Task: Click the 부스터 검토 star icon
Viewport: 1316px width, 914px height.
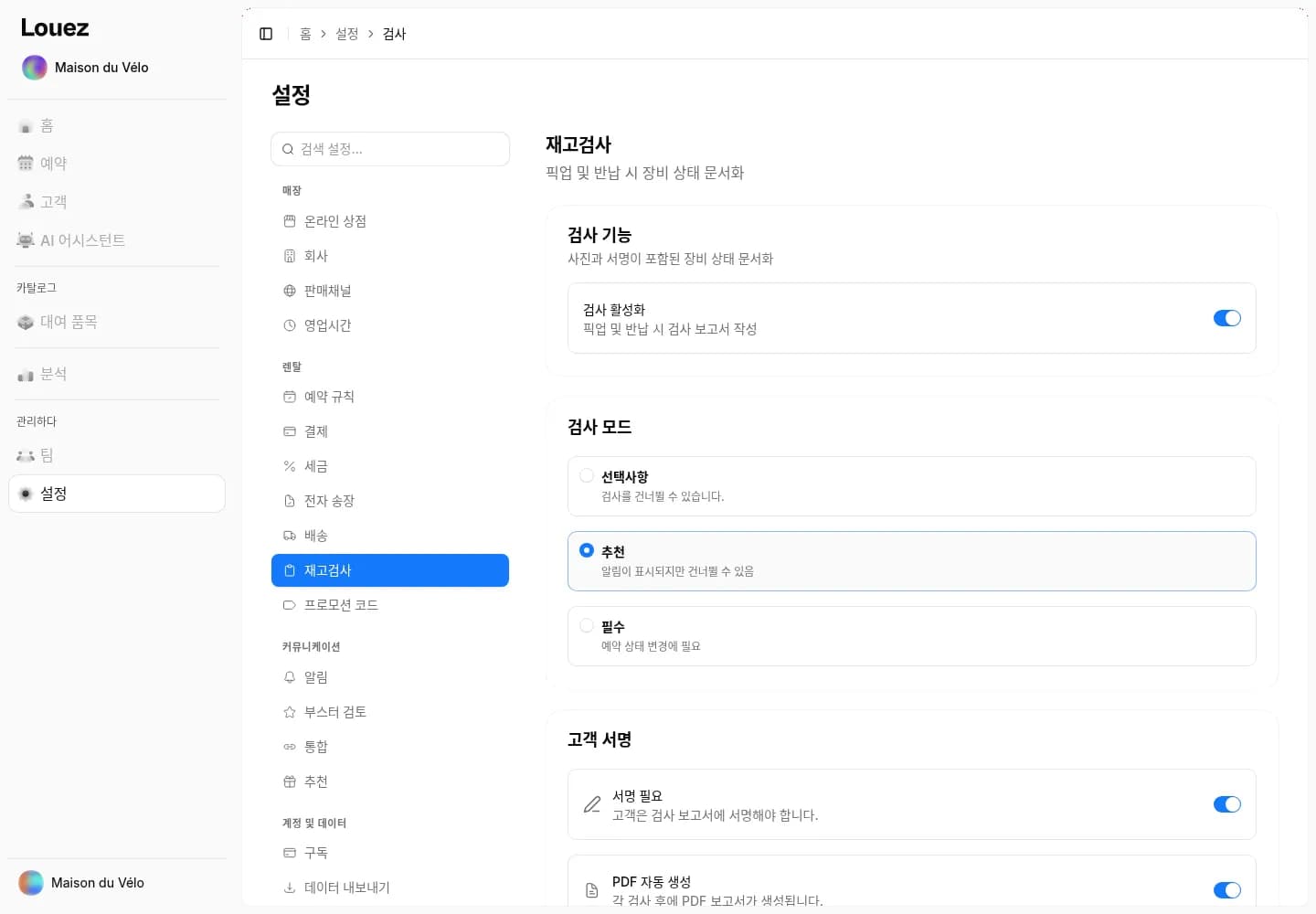Action: pyautogui.click(x=290, y=712)
